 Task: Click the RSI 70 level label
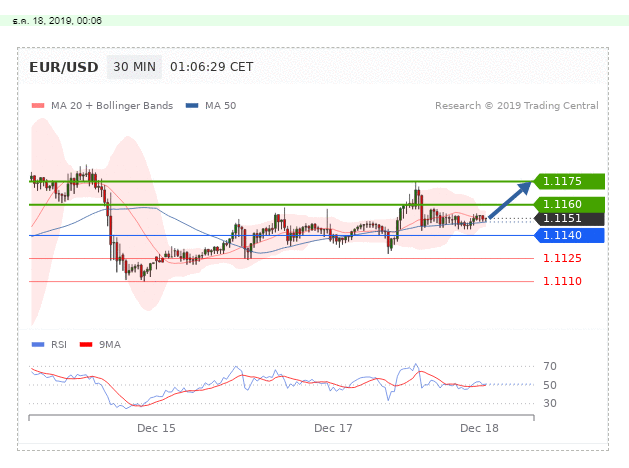coord(550,366)
